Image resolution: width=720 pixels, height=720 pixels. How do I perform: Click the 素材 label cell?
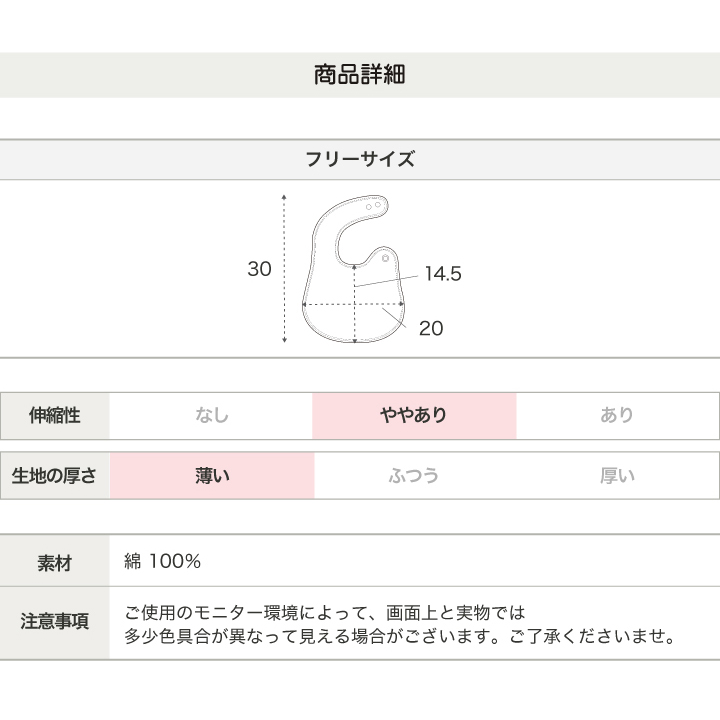54,562
